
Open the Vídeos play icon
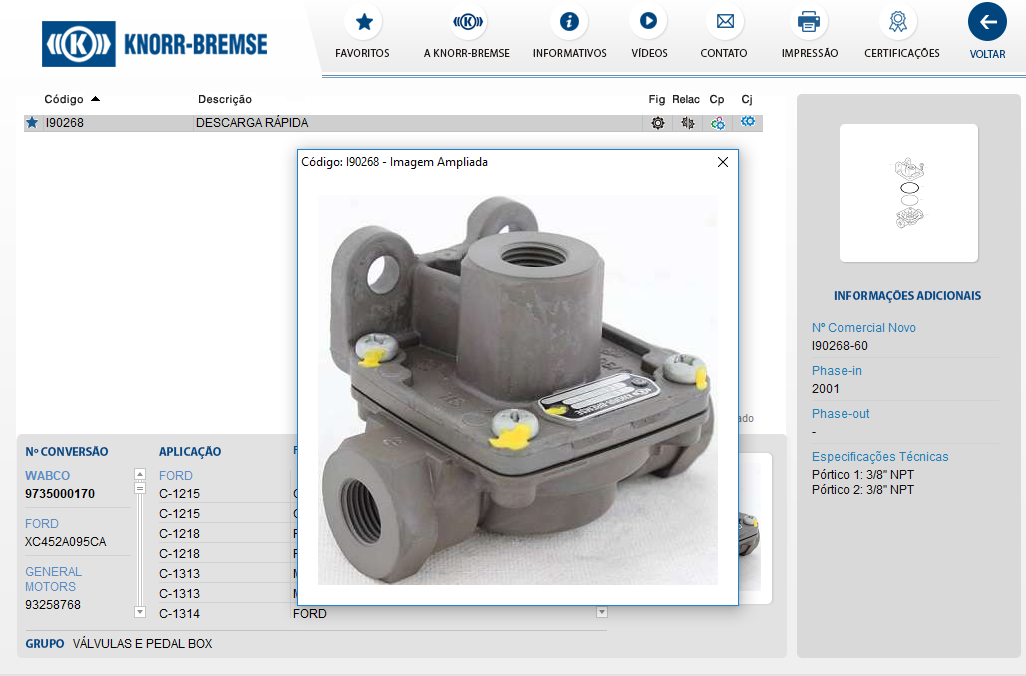[648, 22]
